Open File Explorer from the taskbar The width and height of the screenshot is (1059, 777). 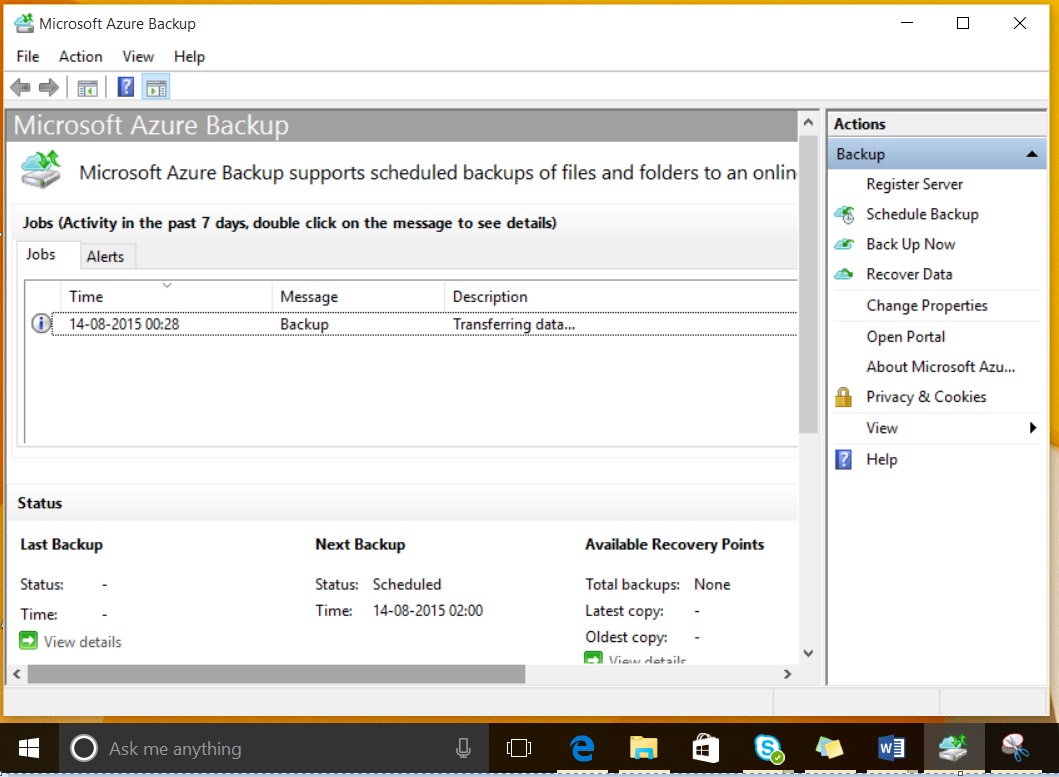[x=643, y=748]
